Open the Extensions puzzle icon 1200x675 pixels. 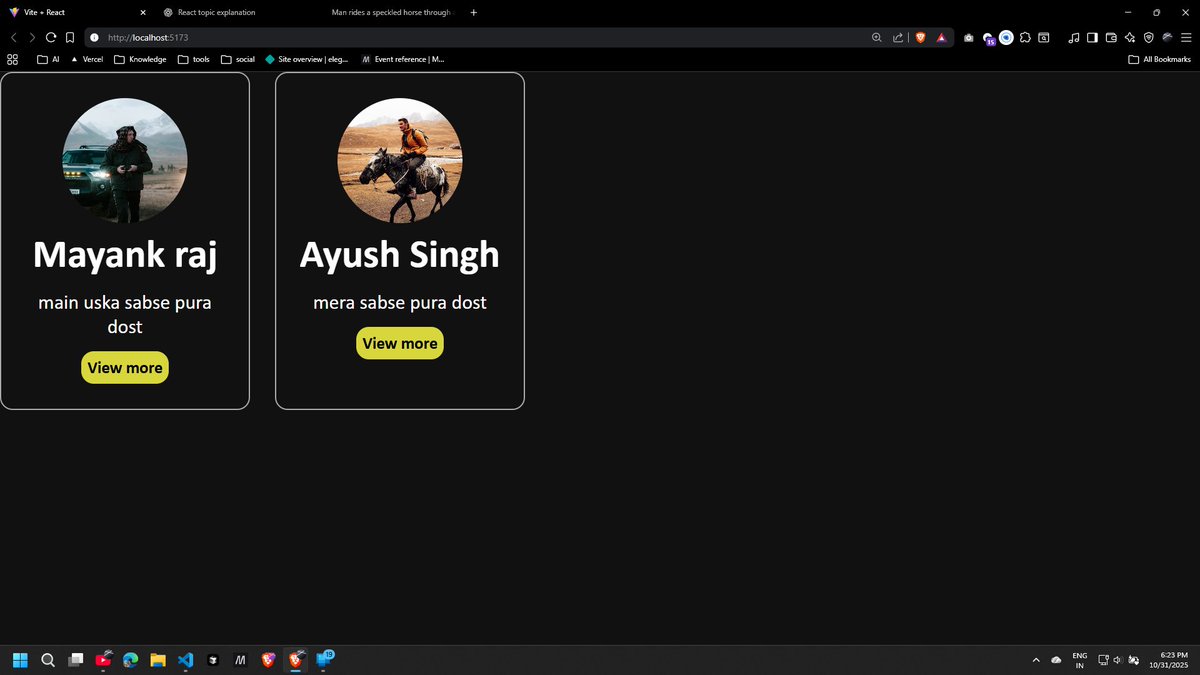1026,37
